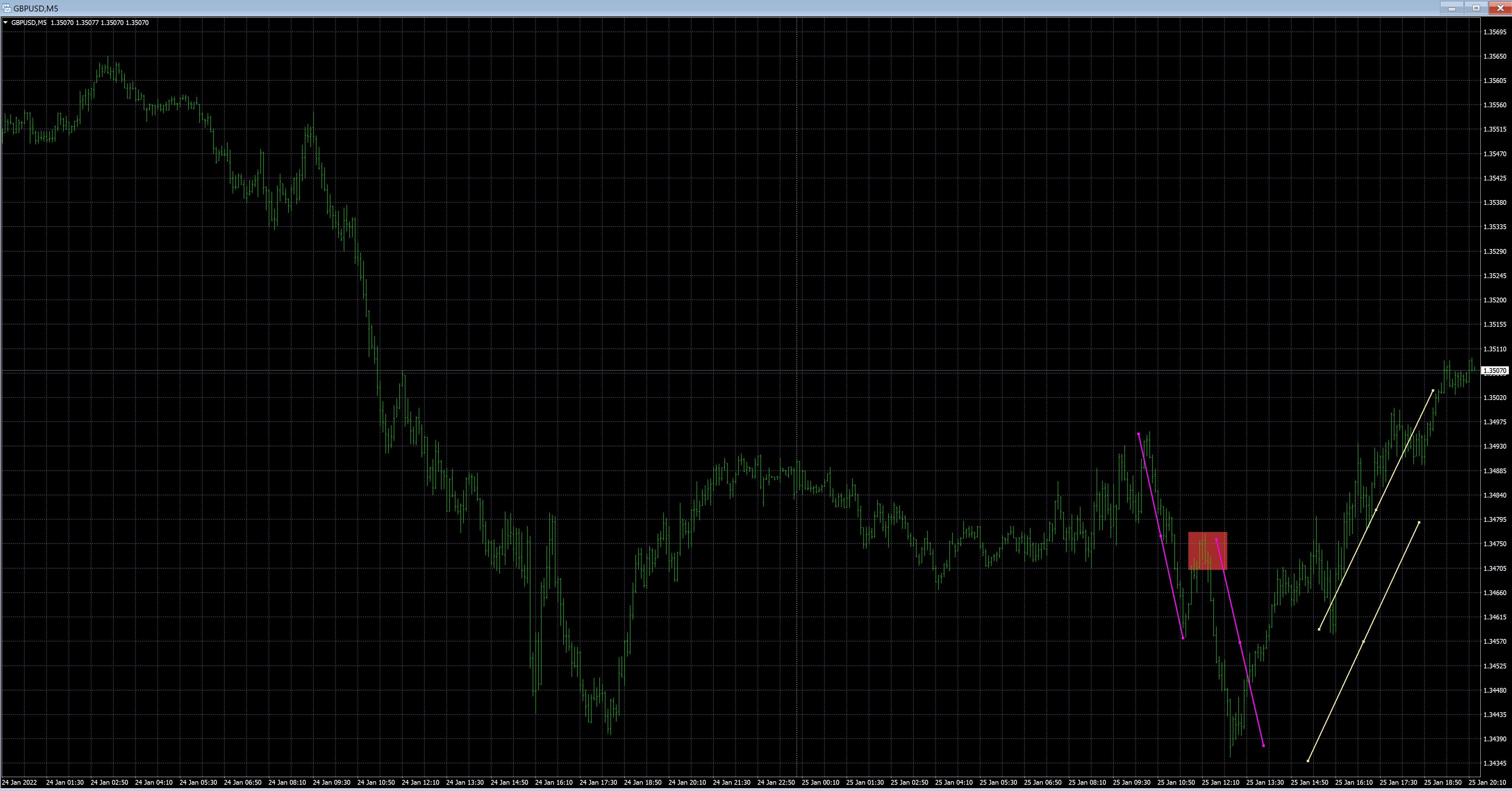This screenshot has width=1512, height=791.
Task: Click the 24 Jan 2022 time label
Action: 19,782
